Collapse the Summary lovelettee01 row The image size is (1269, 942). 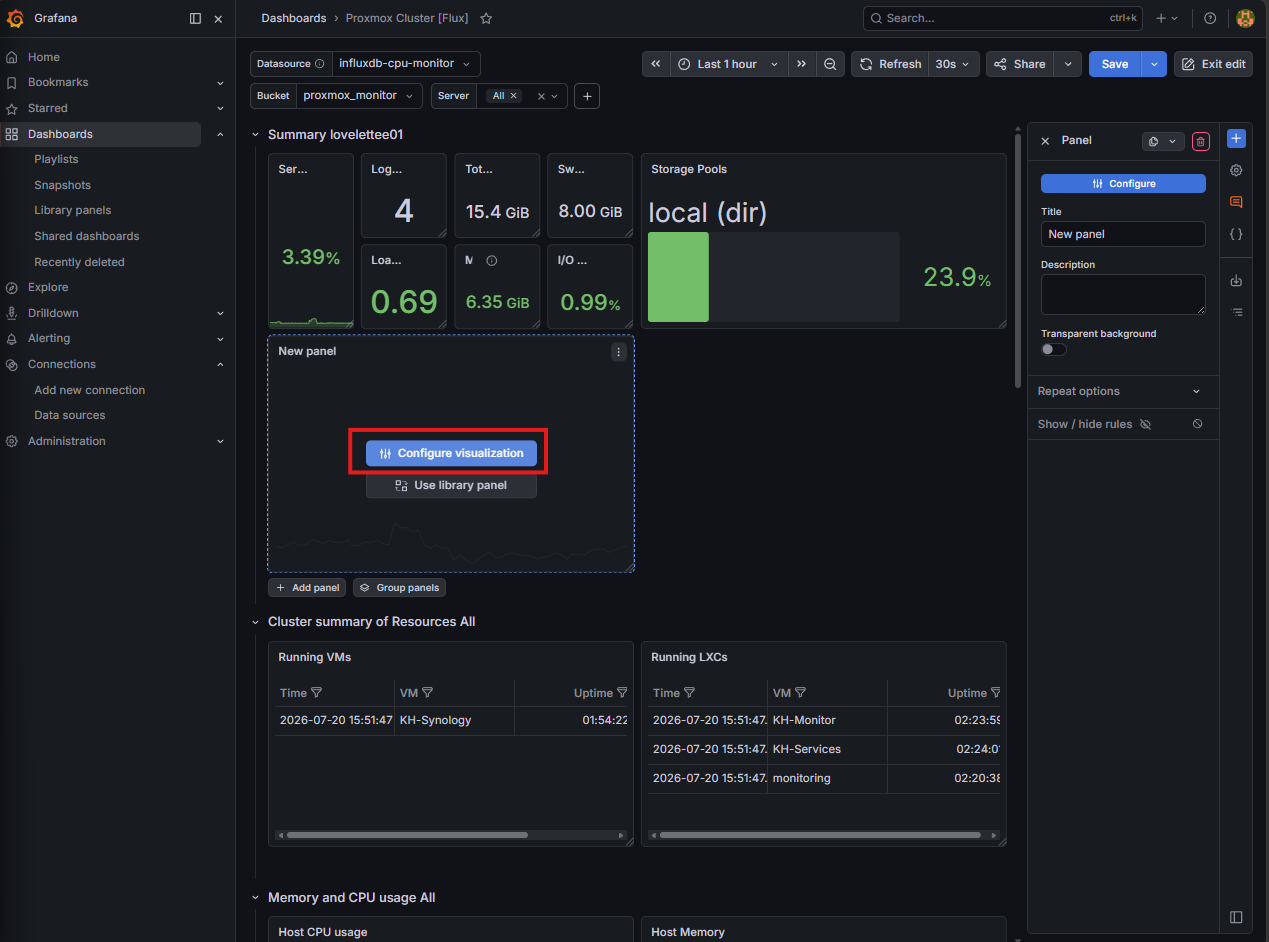pyautogui.click(x=255, y=135)
